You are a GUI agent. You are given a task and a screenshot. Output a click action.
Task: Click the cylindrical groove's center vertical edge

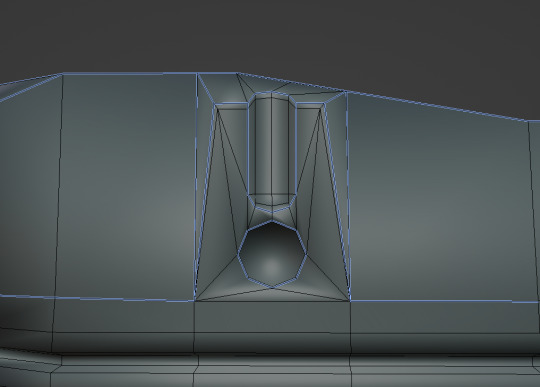coord(271,148)
